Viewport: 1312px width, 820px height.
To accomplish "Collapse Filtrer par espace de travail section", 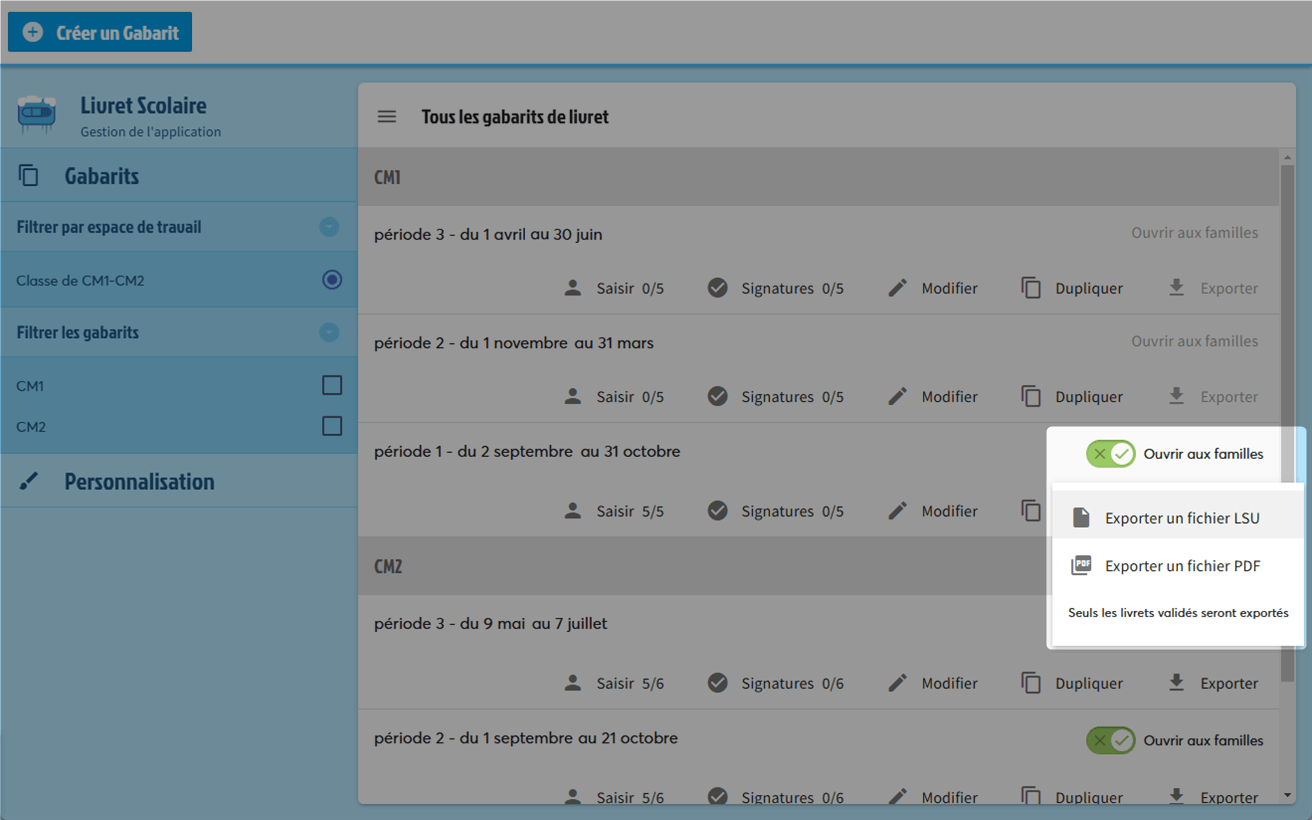I will (x=329, y=227).
